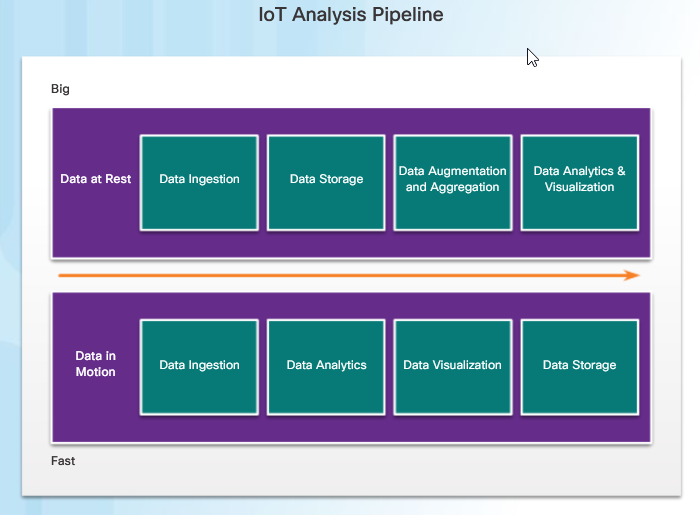Click the middle of the orange arrow line
700x515 pixels.
(349, 275)
